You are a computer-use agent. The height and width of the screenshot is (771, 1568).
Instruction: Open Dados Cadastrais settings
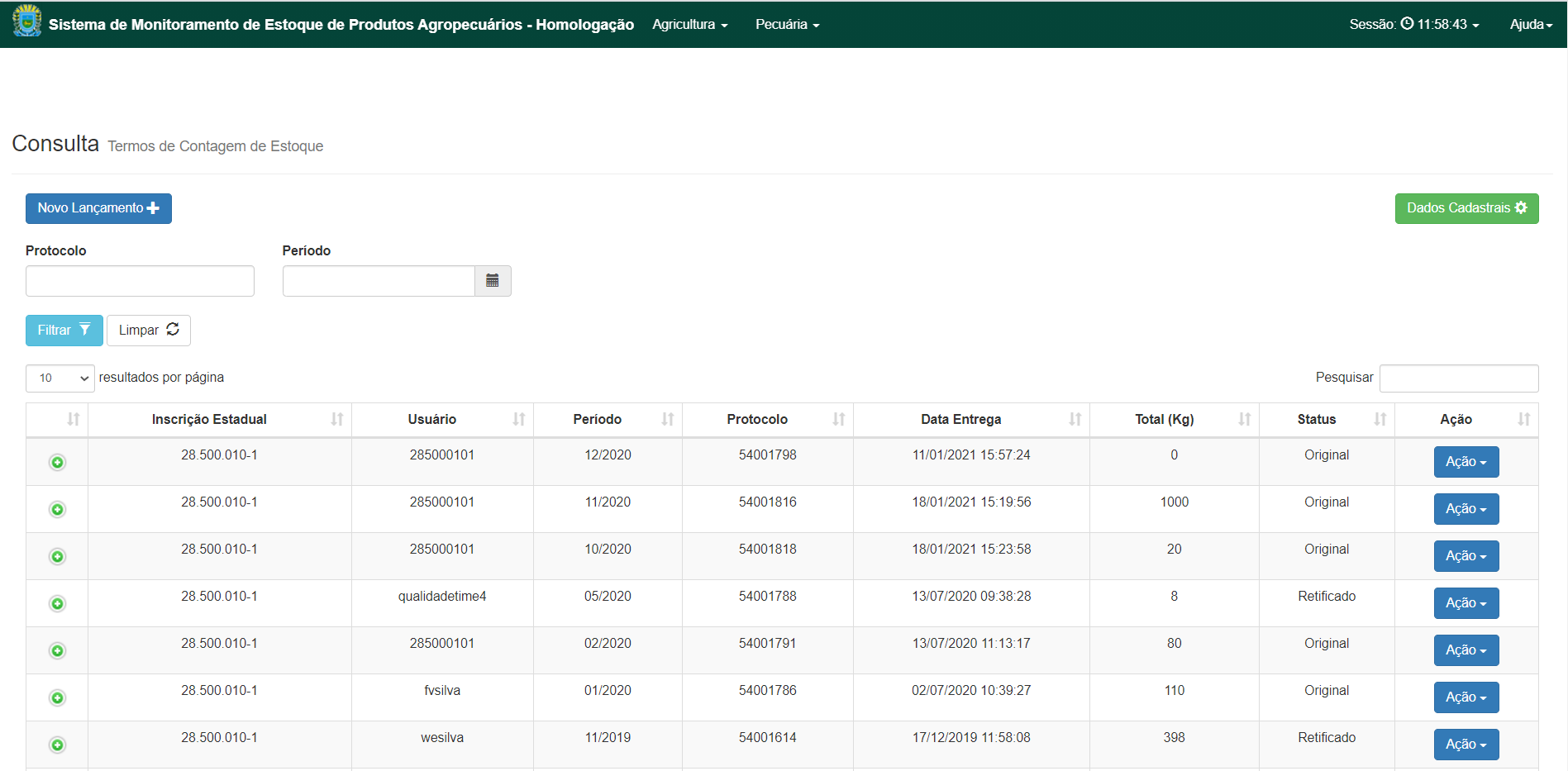(x=1466, y=208)
